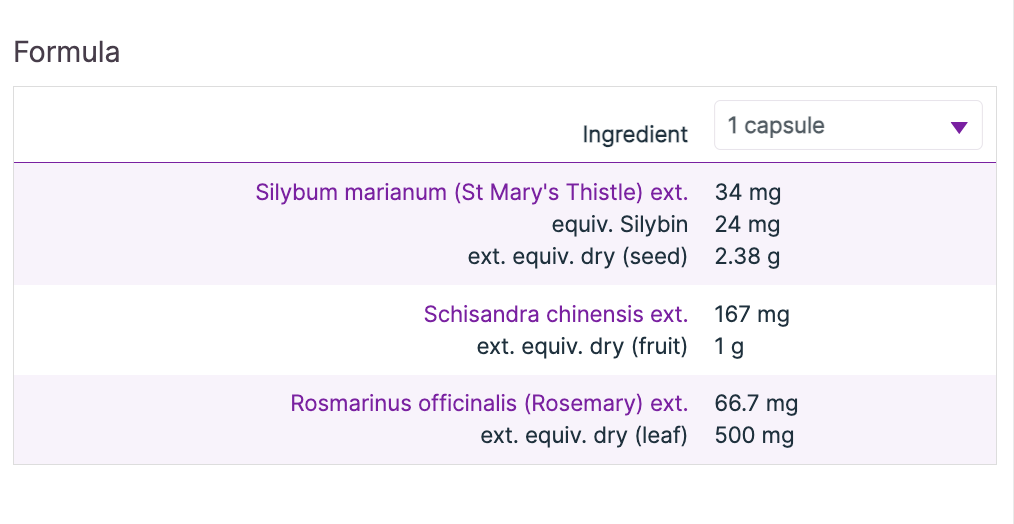Click the purple dropdown arrow triangle

958,127
